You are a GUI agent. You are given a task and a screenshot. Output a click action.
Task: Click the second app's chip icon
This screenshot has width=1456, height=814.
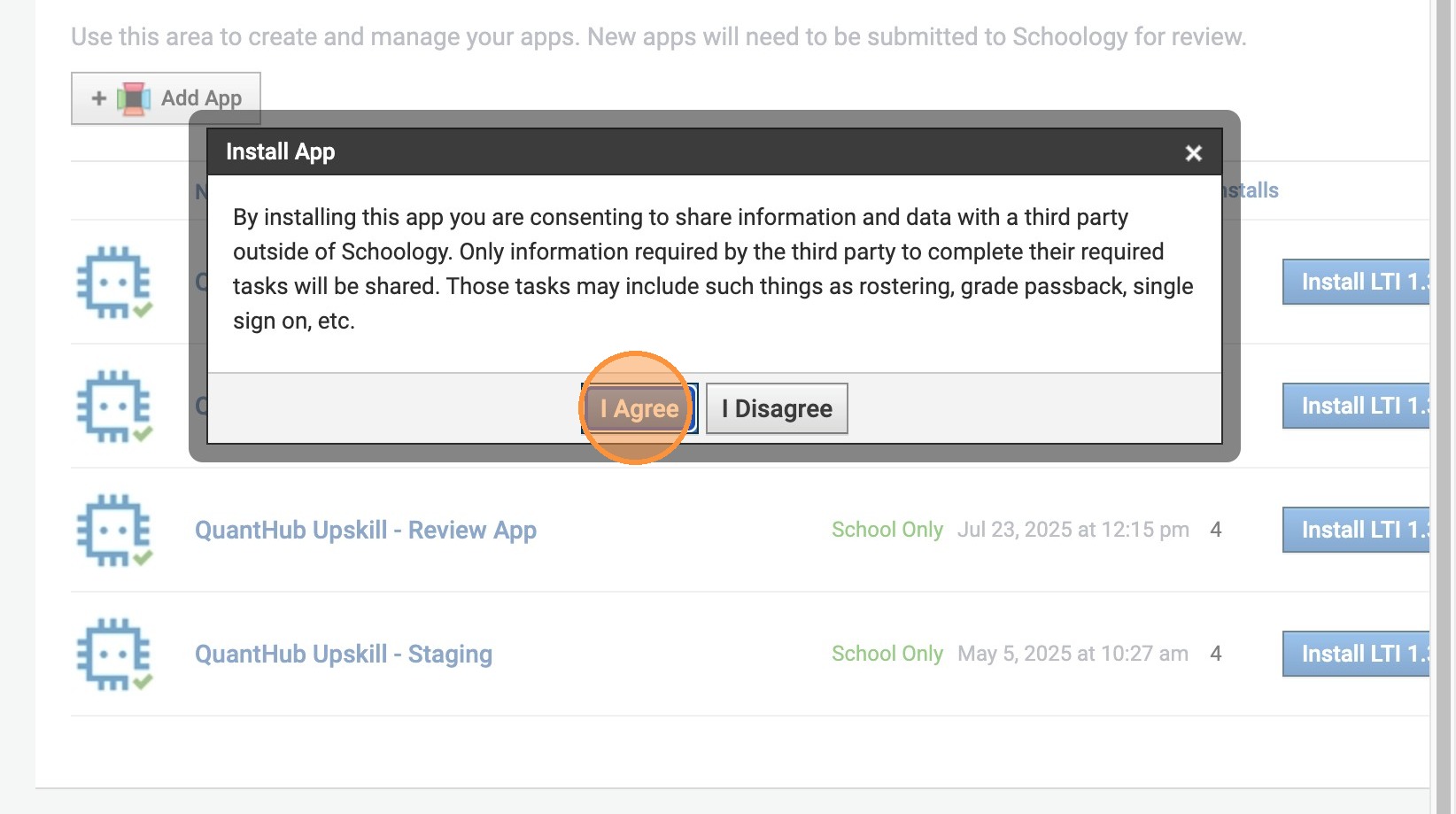pos(114,407)
